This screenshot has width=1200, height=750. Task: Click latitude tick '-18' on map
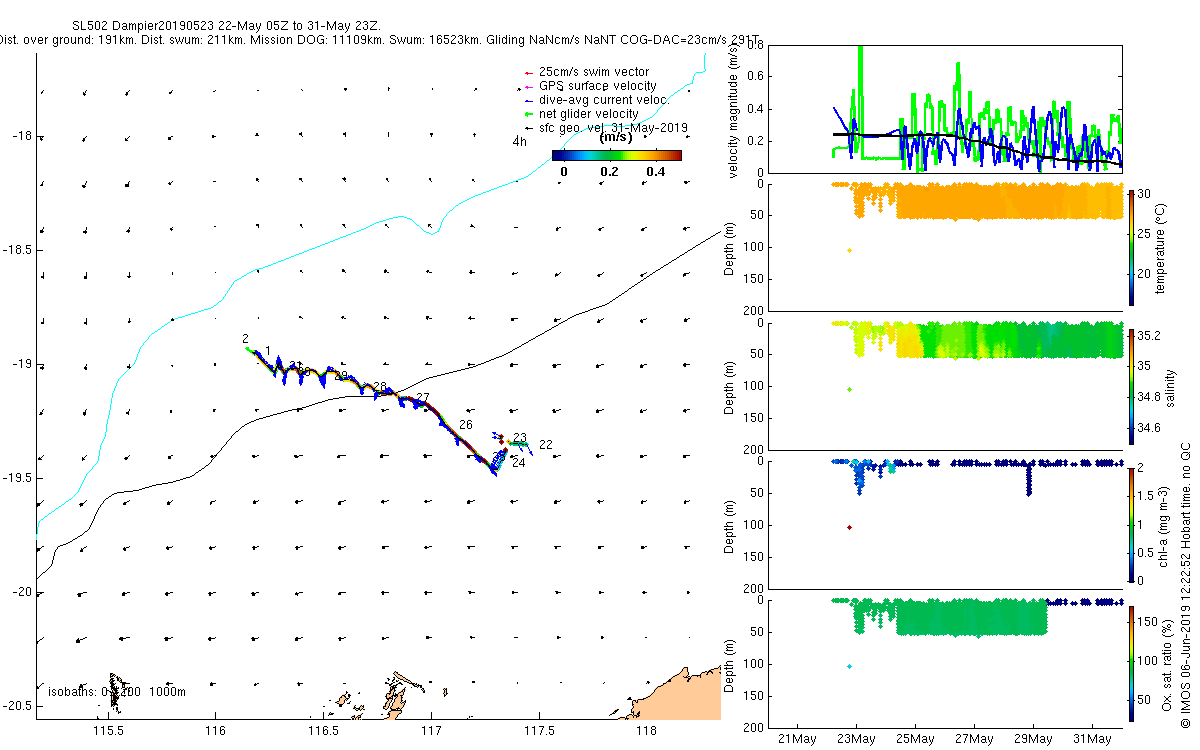pyautogui.click(x=20, y=137)
